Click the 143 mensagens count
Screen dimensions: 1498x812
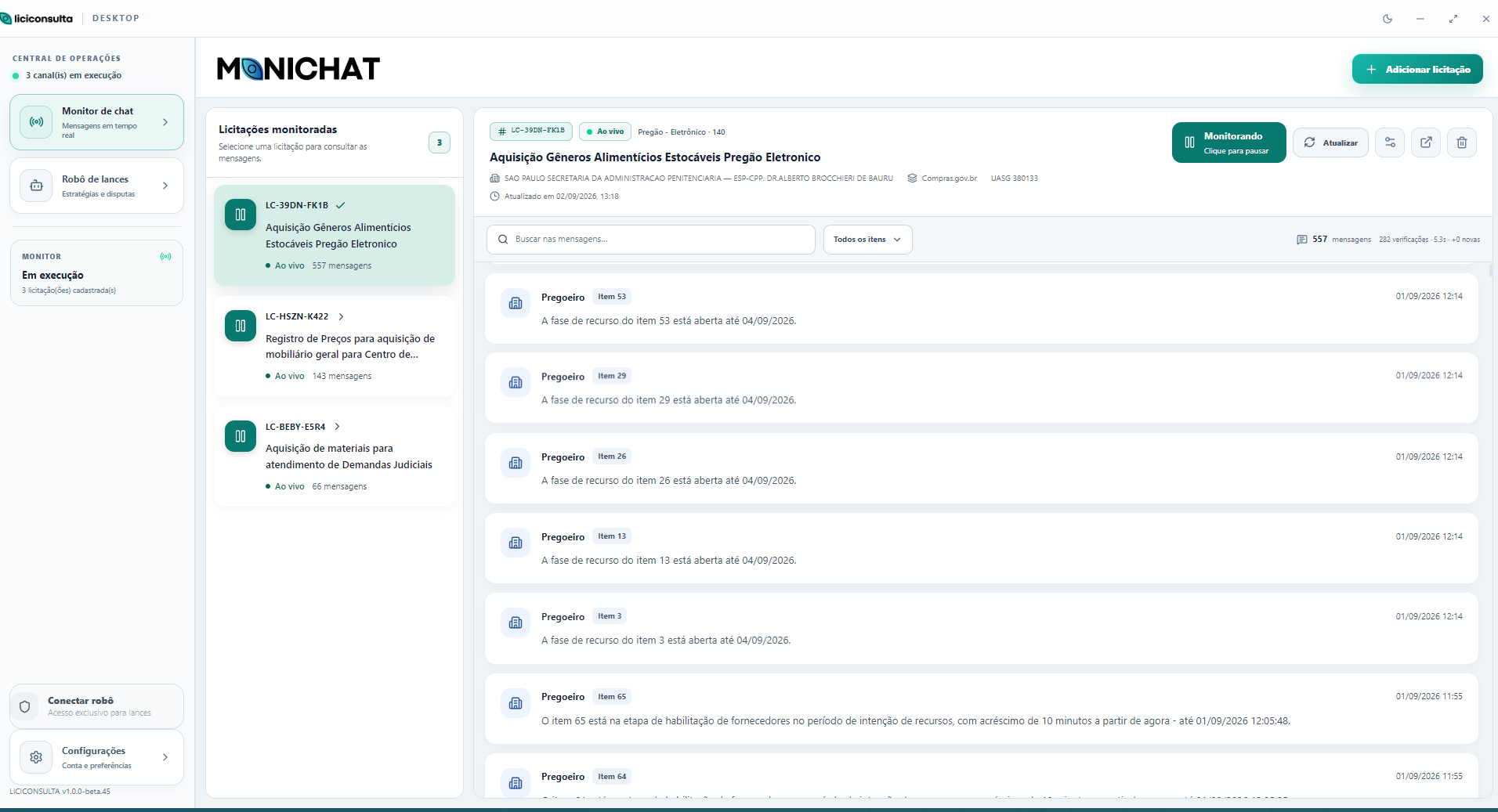pyautogui.click(x=342, y=377)
